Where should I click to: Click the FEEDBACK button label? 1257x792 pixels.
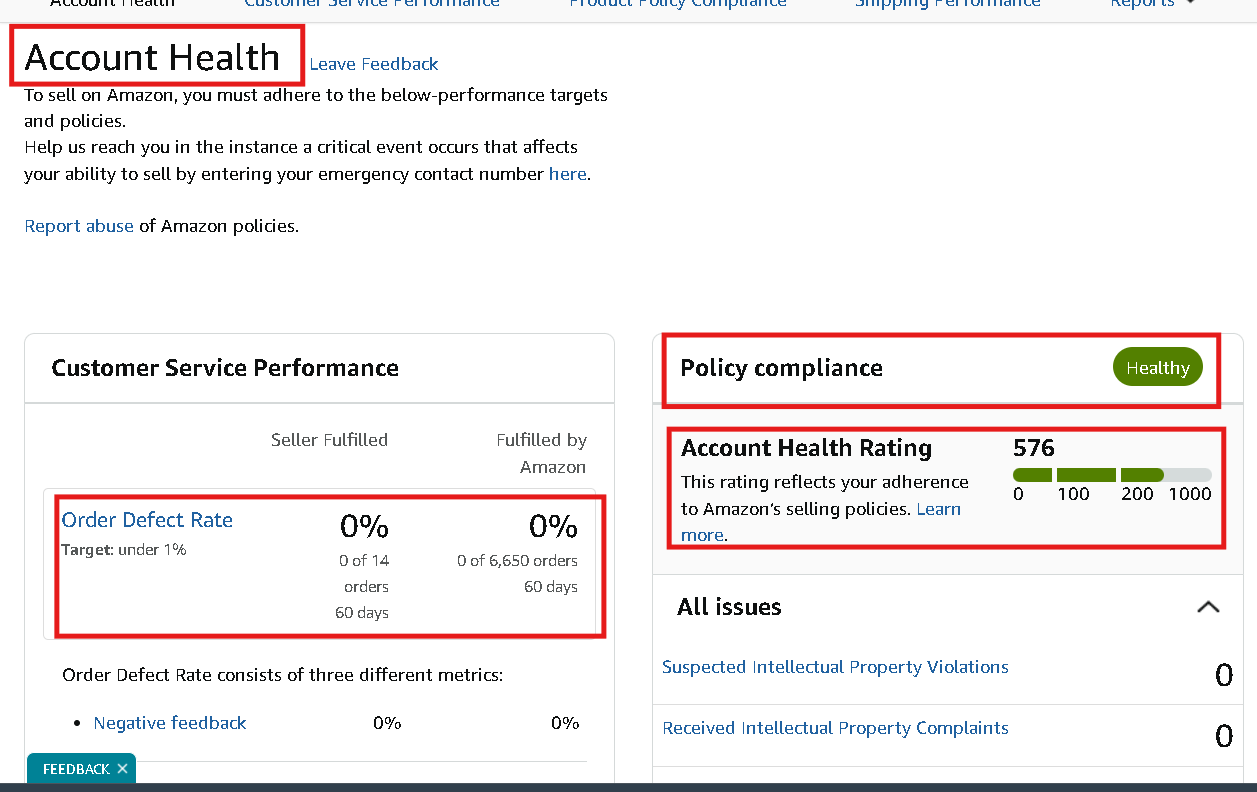tap(76, 769)
